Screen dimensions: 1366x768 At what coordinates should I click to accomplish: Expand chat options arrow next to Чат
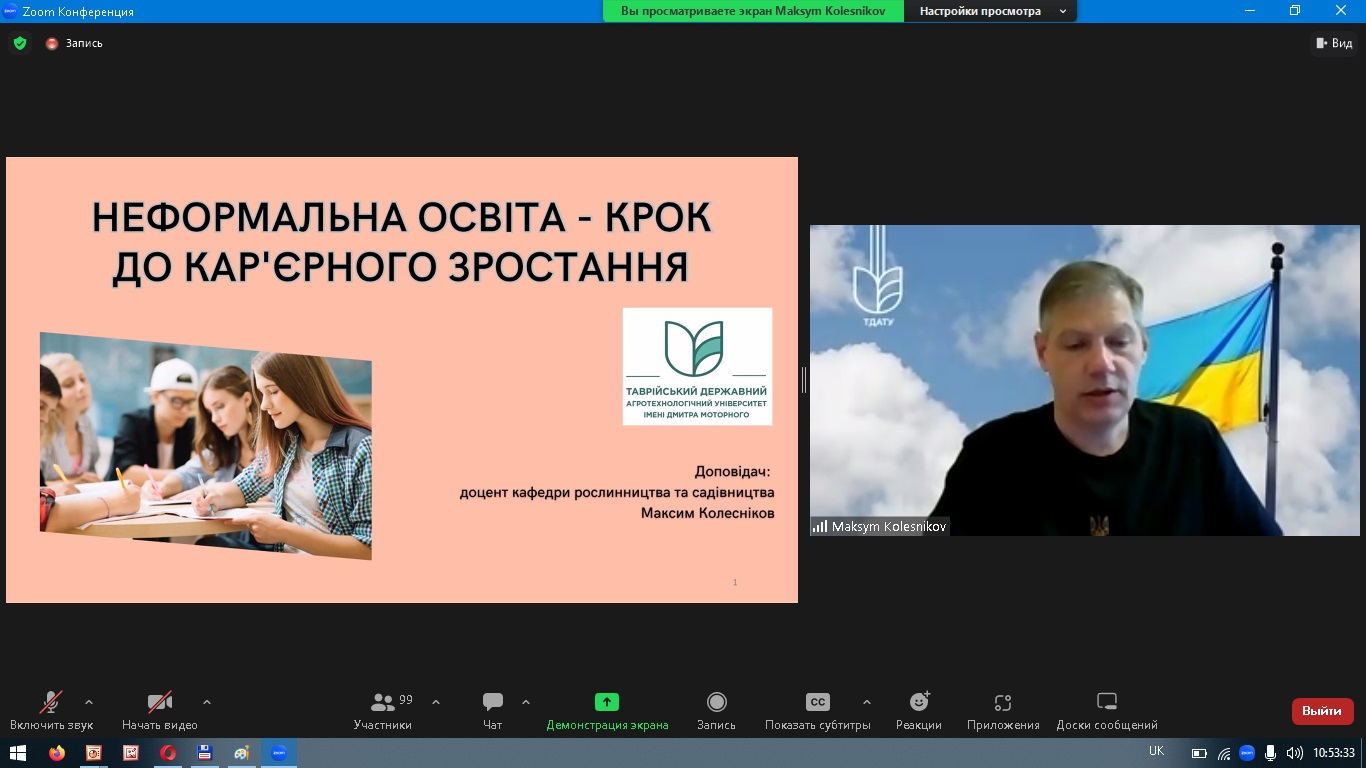tap(526, 702)
